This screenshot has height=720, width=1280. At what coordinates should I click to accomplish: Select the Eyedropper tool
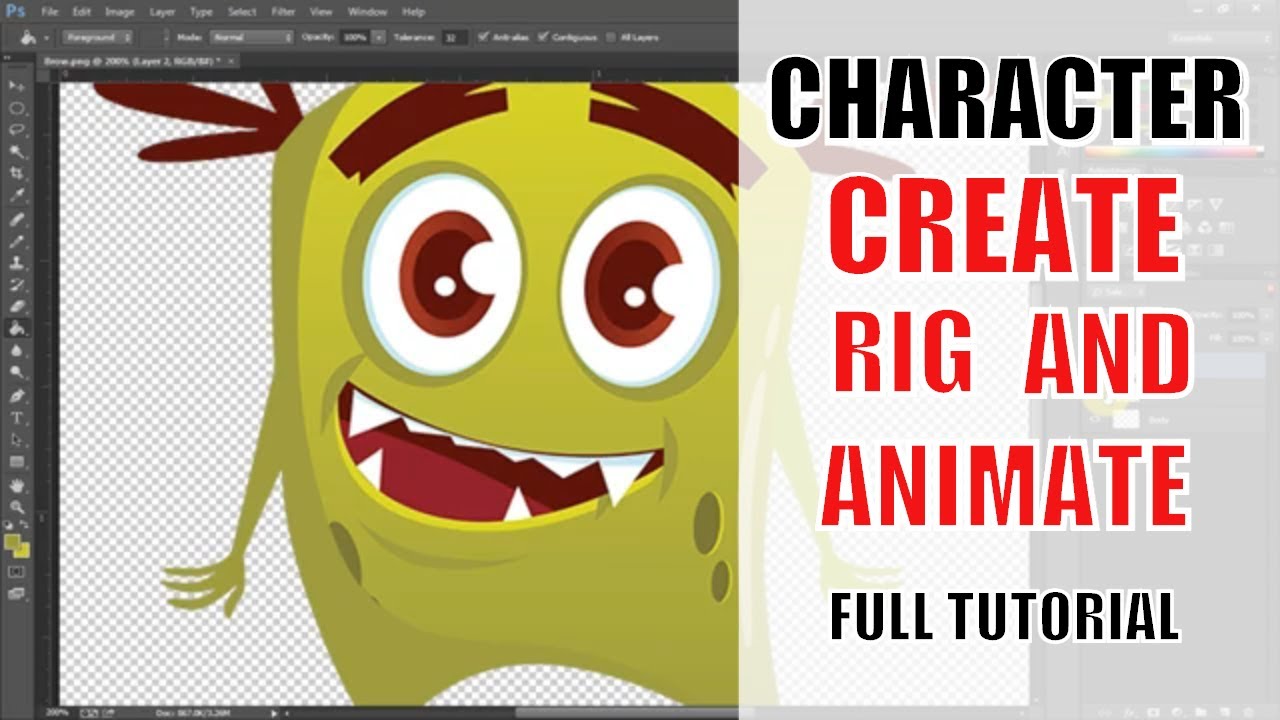(x=17, y=196)
